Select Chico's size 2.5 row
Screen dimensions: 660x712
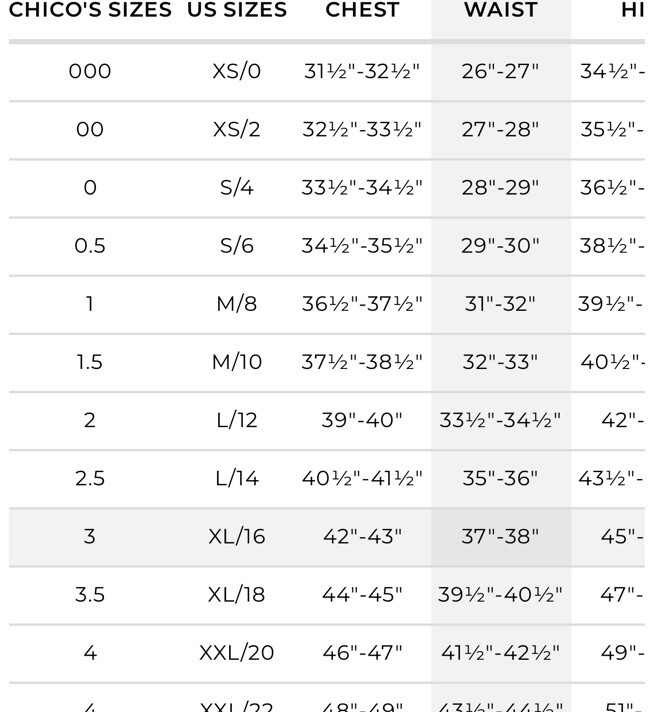pyautogui.click(x=90, y=479)
